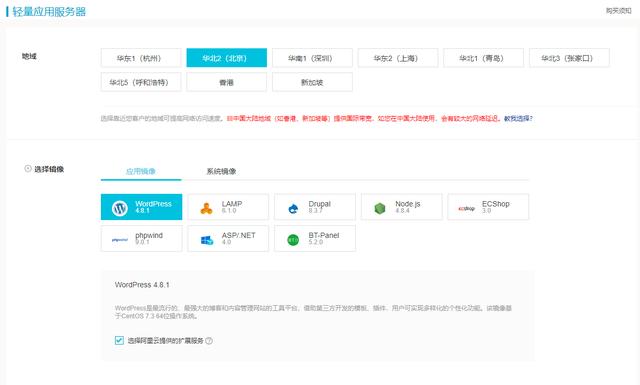This screenshot has width=640, height=385.
Task: Open the 购买须知 link at top right
Action: 618,11
